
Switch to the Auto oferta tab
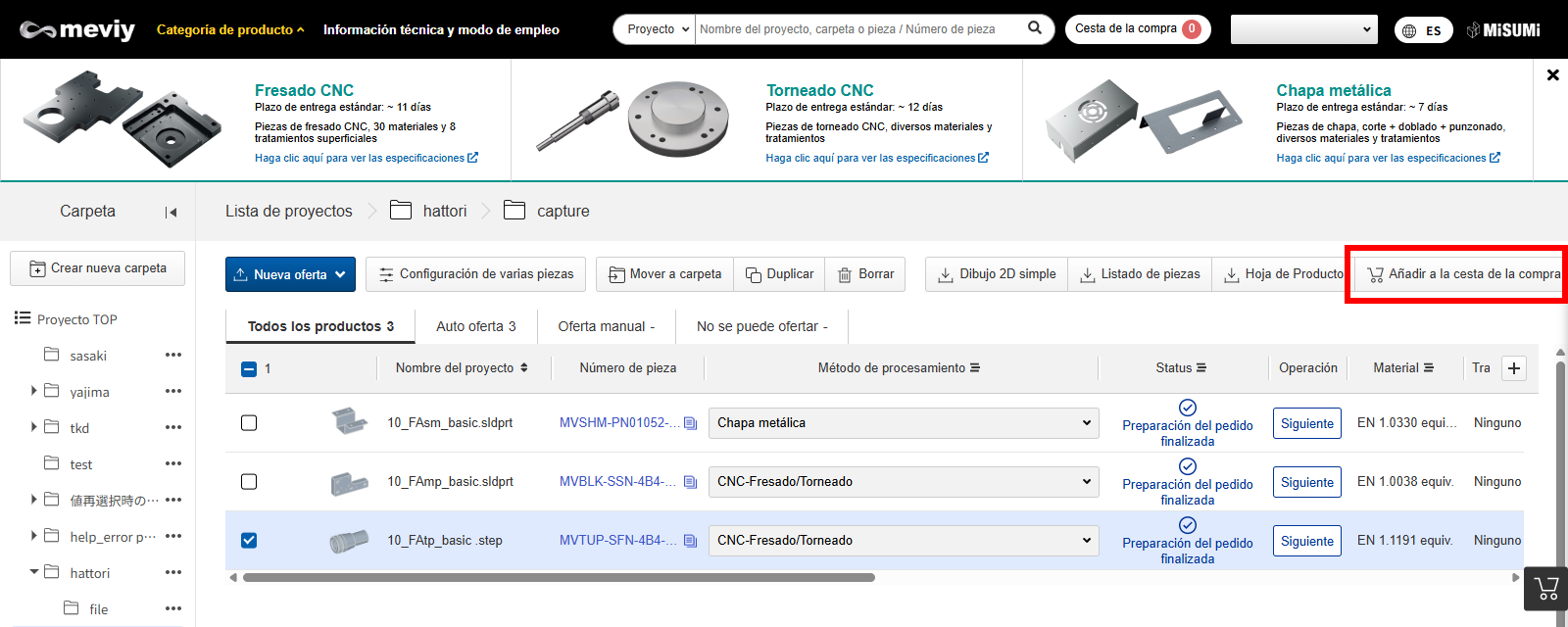pyautogui.click(x=475, y=326)
